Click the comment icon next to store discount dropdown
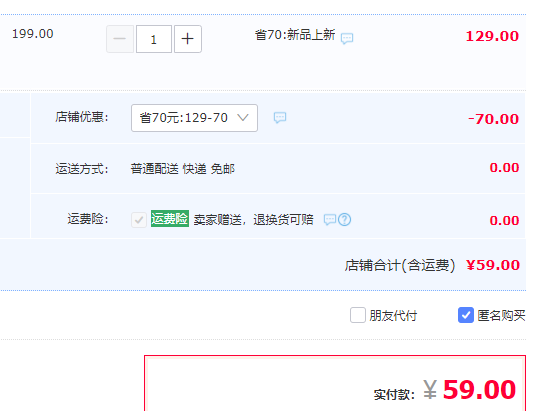 click(280, 117)
